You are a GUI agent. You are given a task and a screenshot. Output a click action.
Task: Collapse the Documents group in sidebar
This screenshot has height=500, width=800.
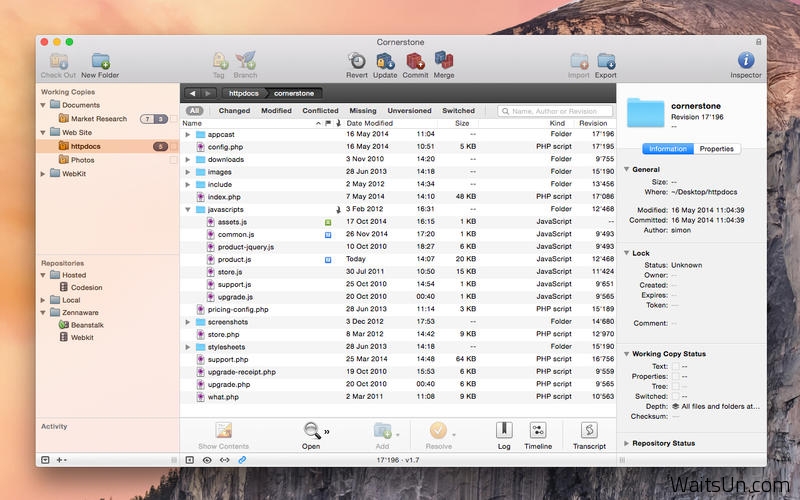[x=43, y=105]
